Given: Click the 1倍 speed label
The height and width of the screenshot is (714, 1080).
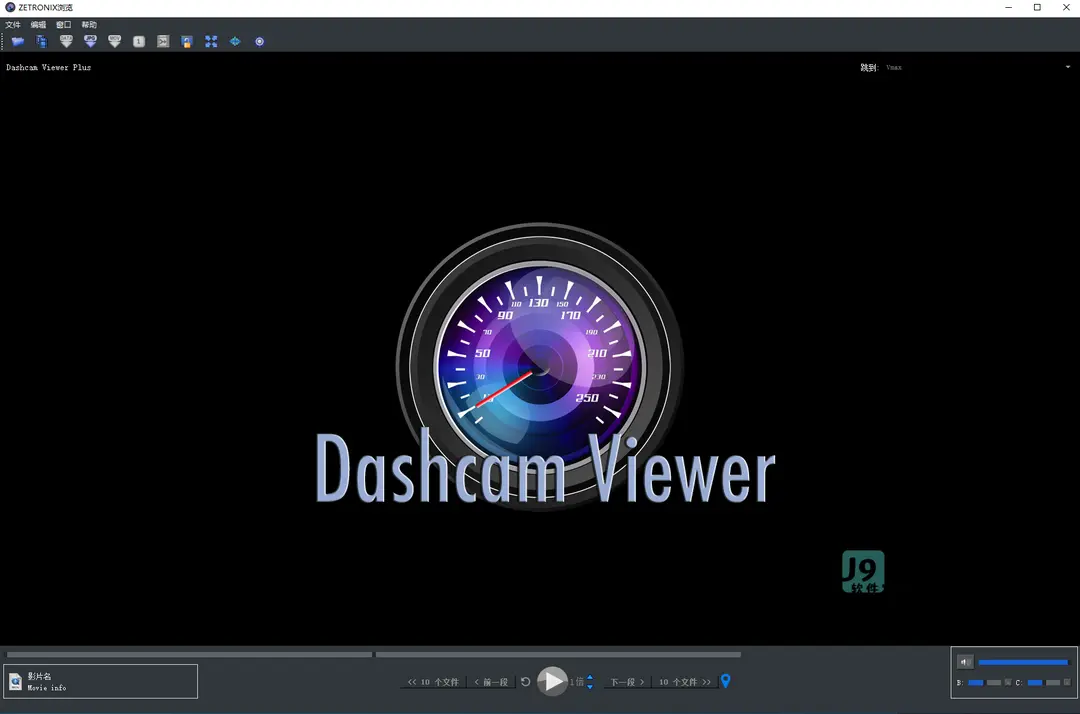Looking at the screenshot, I should [577, 682].
